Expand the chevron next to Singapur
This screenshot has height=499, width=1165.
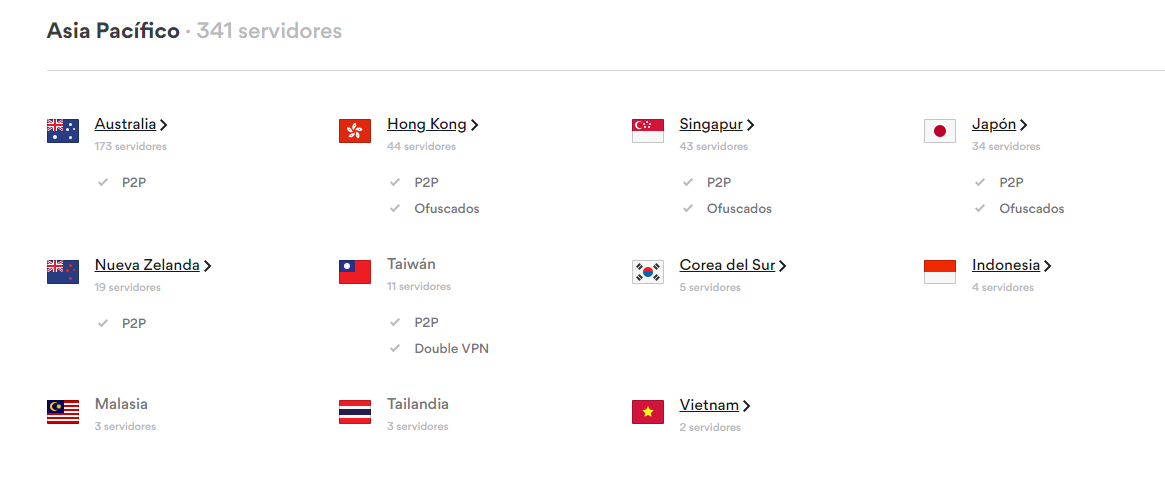pyautogui.click(x=750, y=125)
